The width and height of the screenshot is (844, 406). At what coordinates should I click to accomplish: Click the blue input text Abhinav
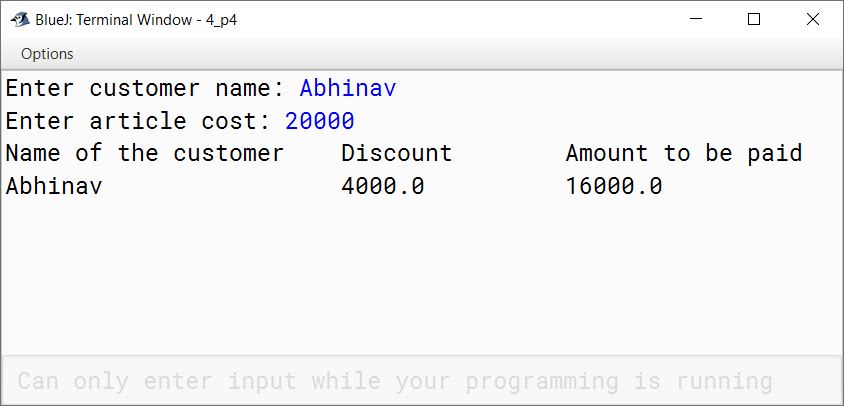coord(348,88)
